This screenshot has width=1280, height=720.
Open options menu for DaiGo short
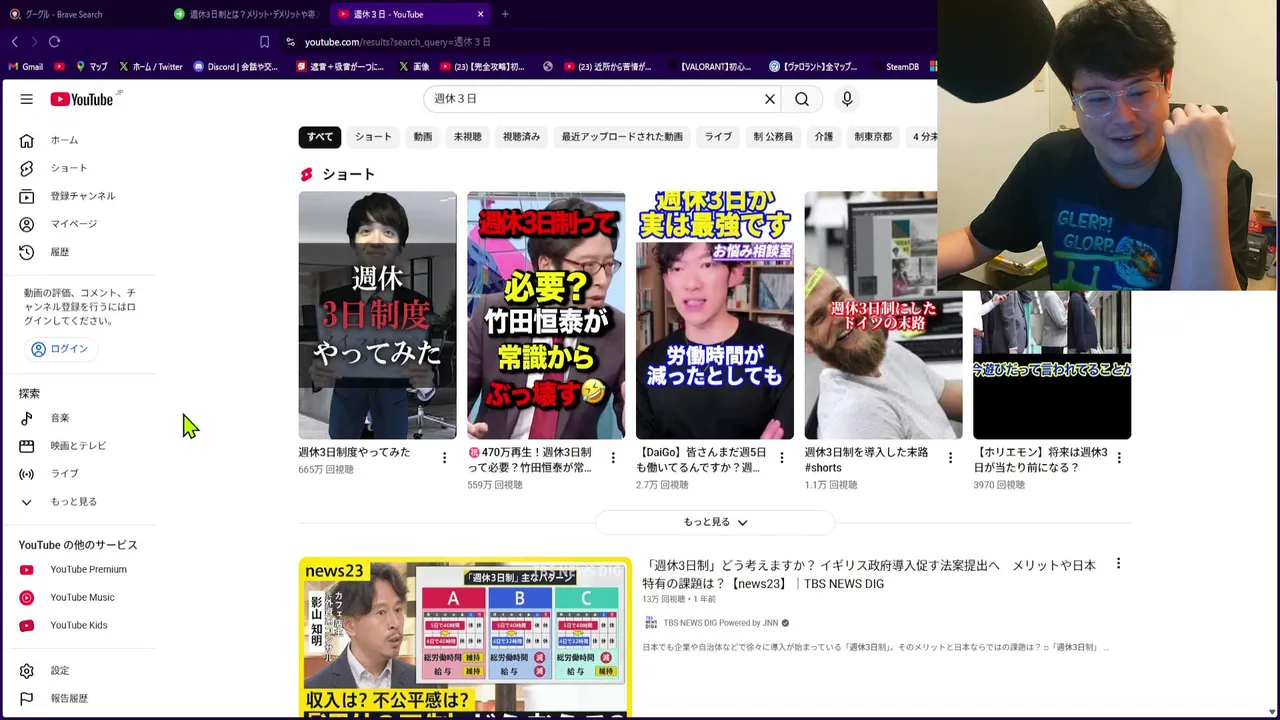pos(782,458)
